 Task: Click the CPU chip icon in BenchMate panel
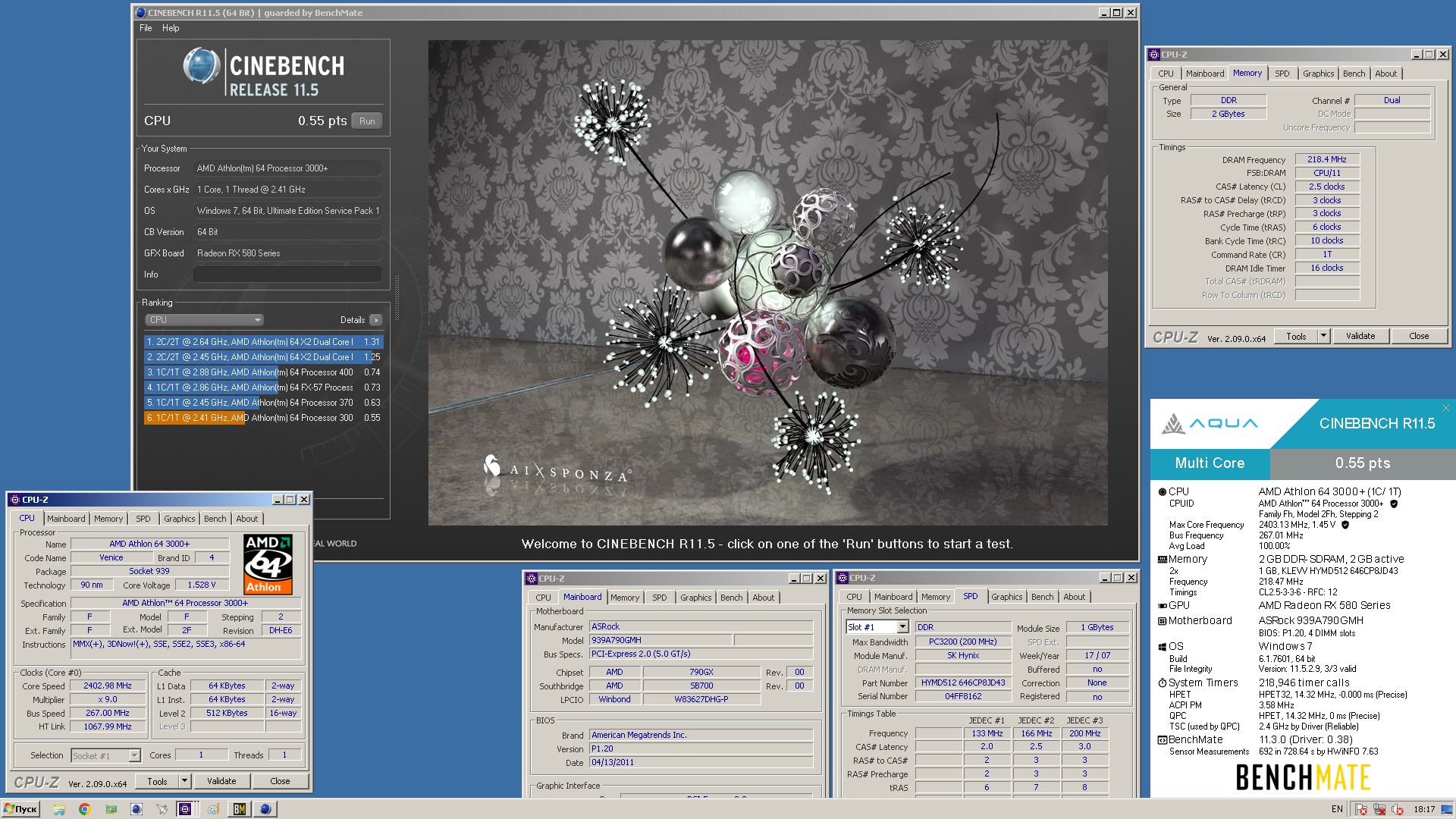1162,492
